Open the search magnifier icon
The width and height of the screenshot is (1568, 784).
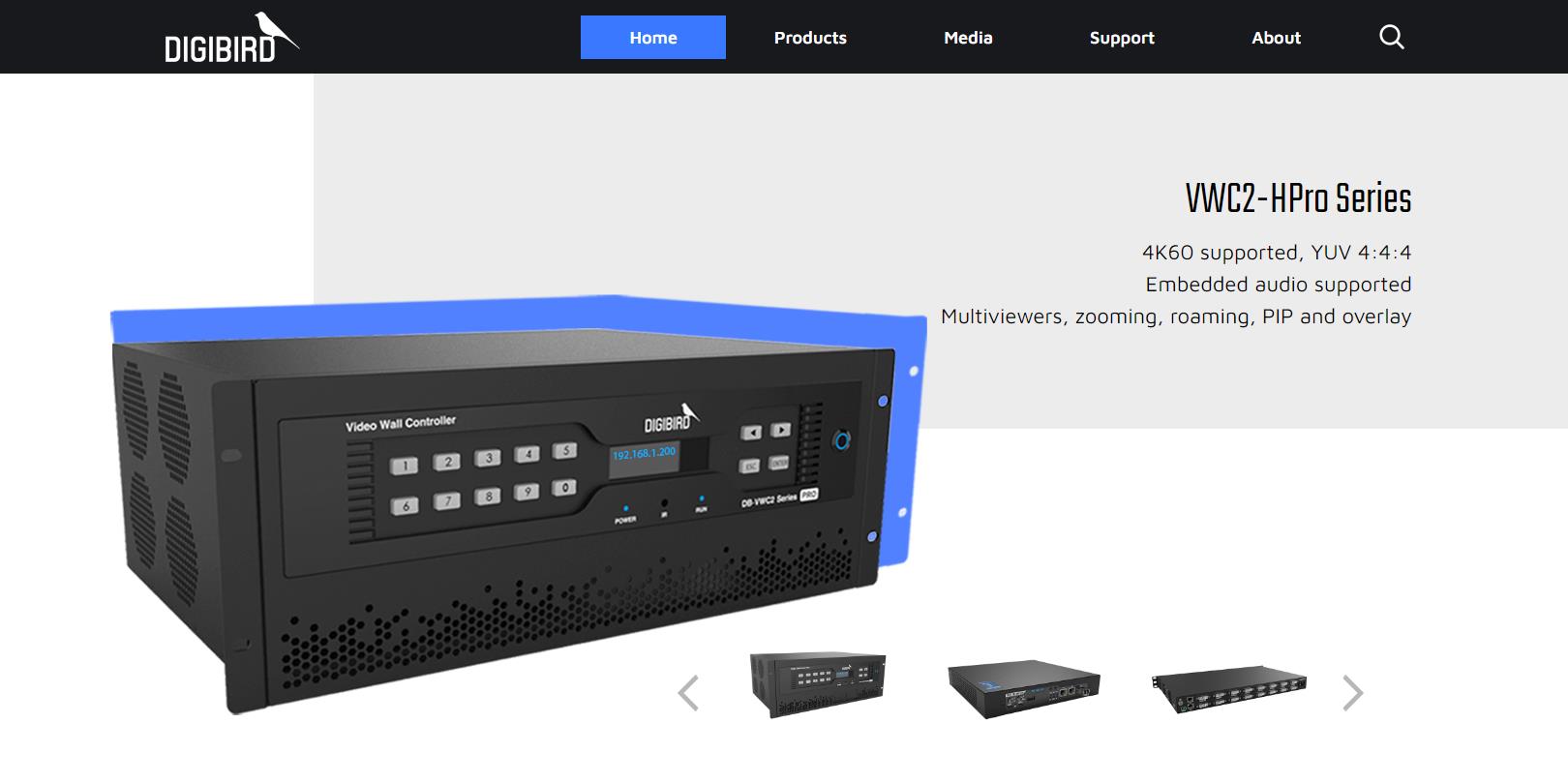[1391, 38]
